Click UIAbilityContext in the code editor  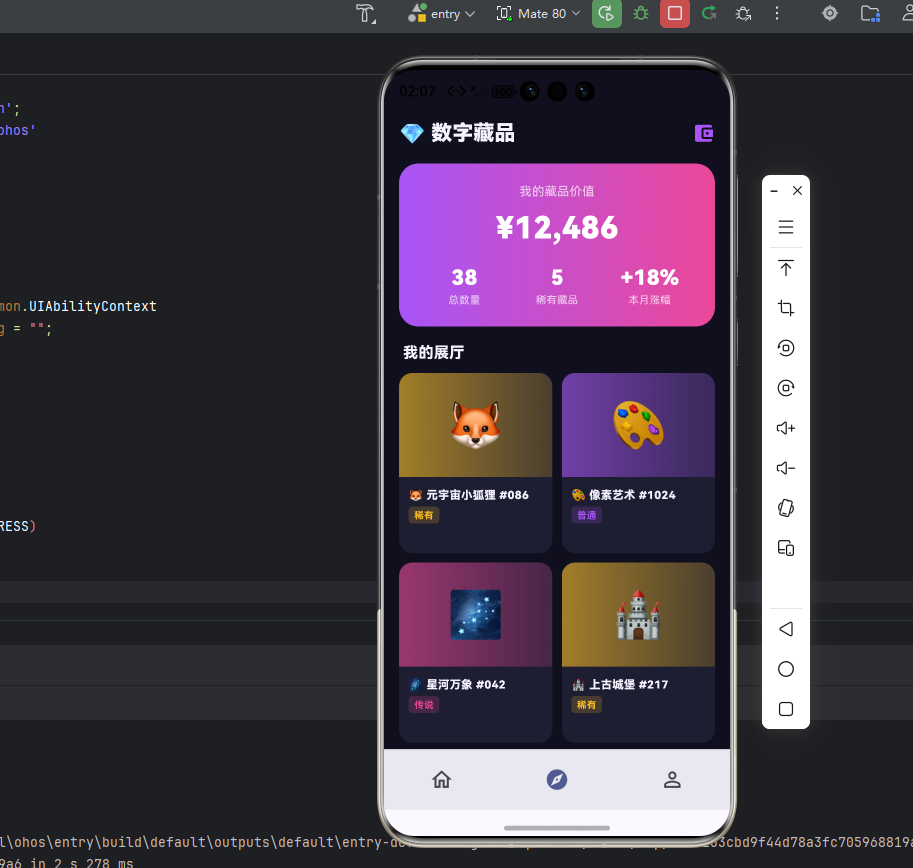click(x=93, y=306)
